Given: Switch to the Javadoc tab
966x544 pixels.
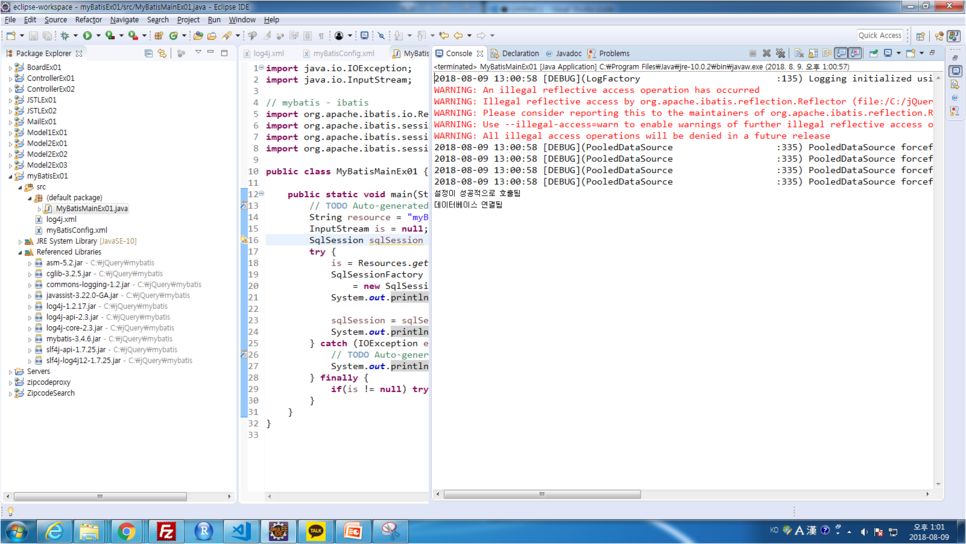Looking at the screenshot, I should click(563, 54).
